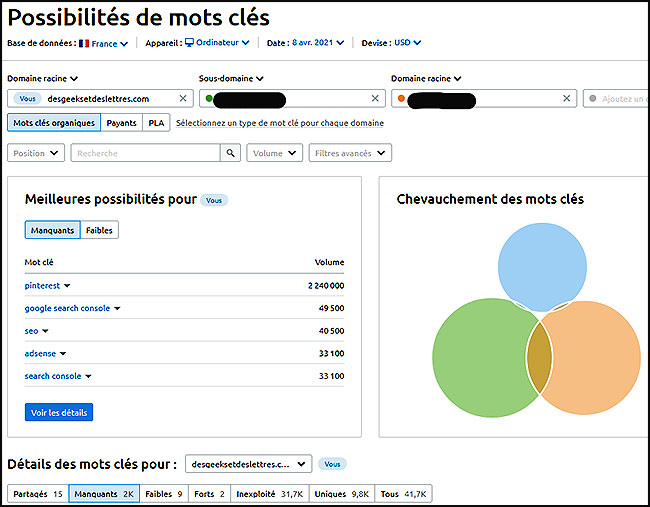Expand the google search console keyword arrow
650x507 pixels.
(117, 308)
